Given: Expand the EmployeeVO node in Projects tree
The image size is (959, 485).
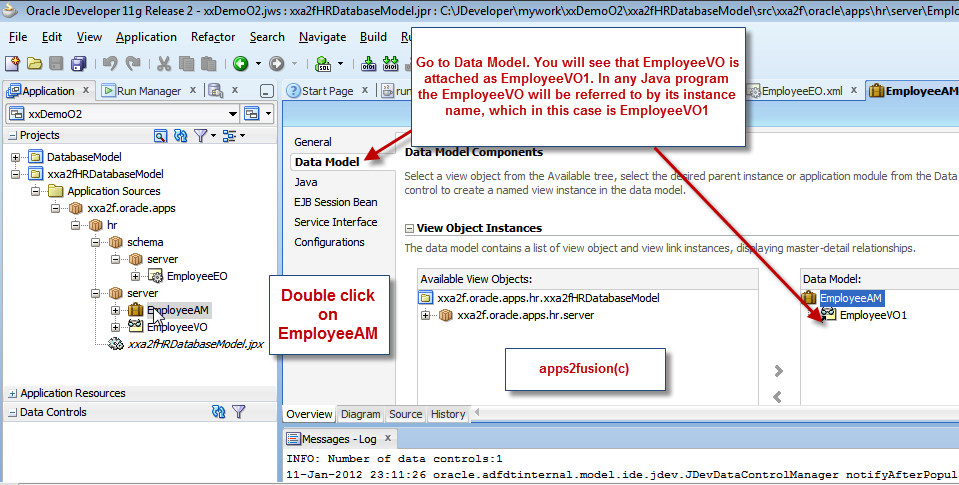Looking at the screenshot, I should 115,327.
